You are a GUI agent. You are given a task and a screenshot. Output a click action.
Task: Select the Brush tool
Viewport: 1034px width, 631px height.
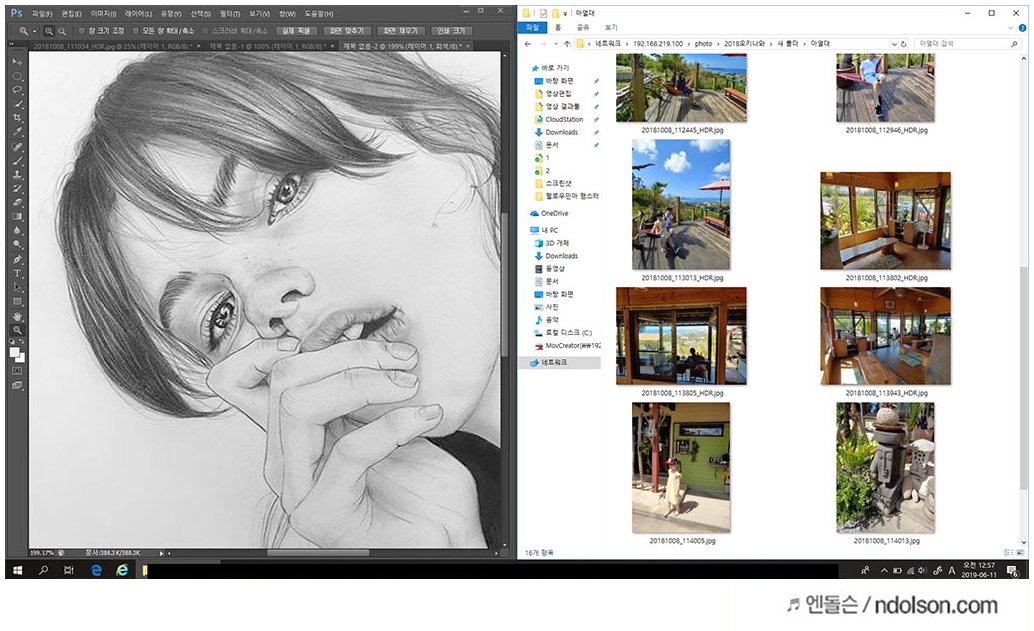[17, 160]
